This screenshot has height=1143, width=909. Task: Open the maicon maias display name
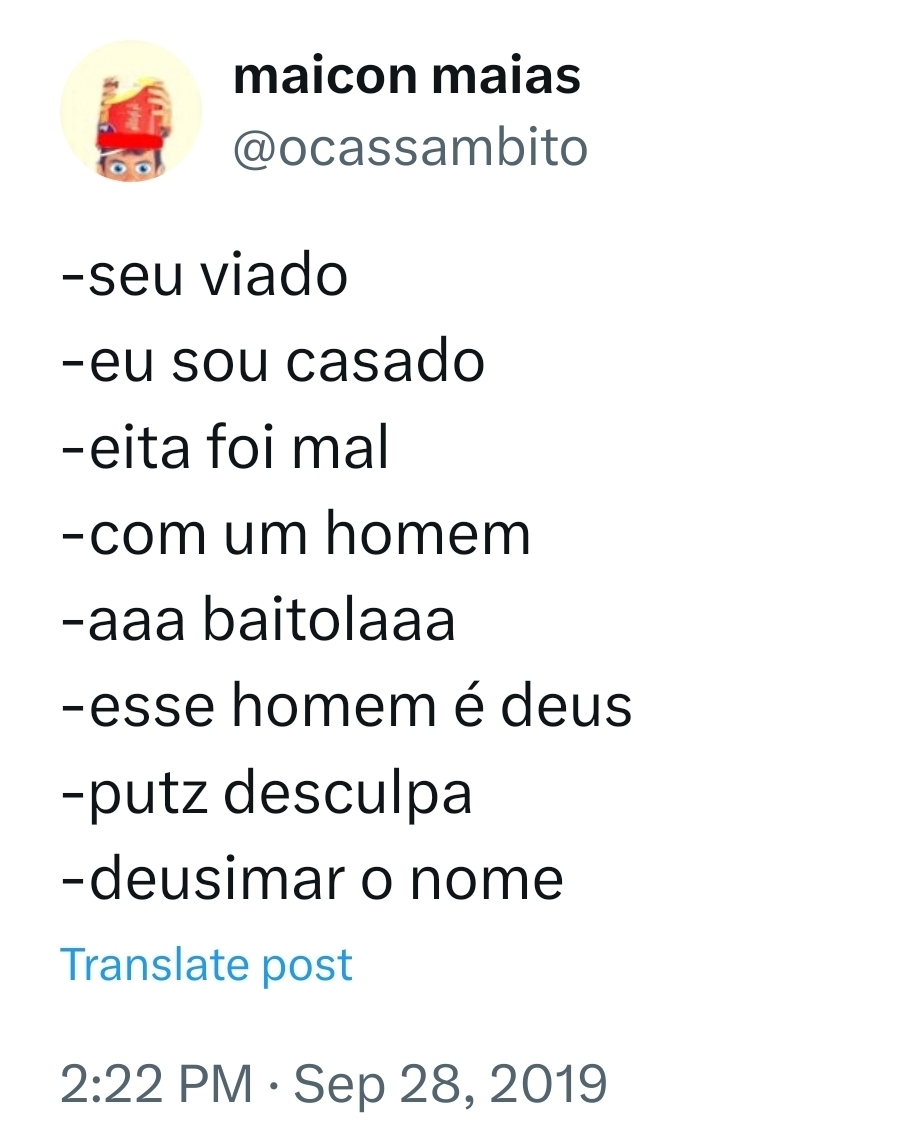click(x=406, y=77)
